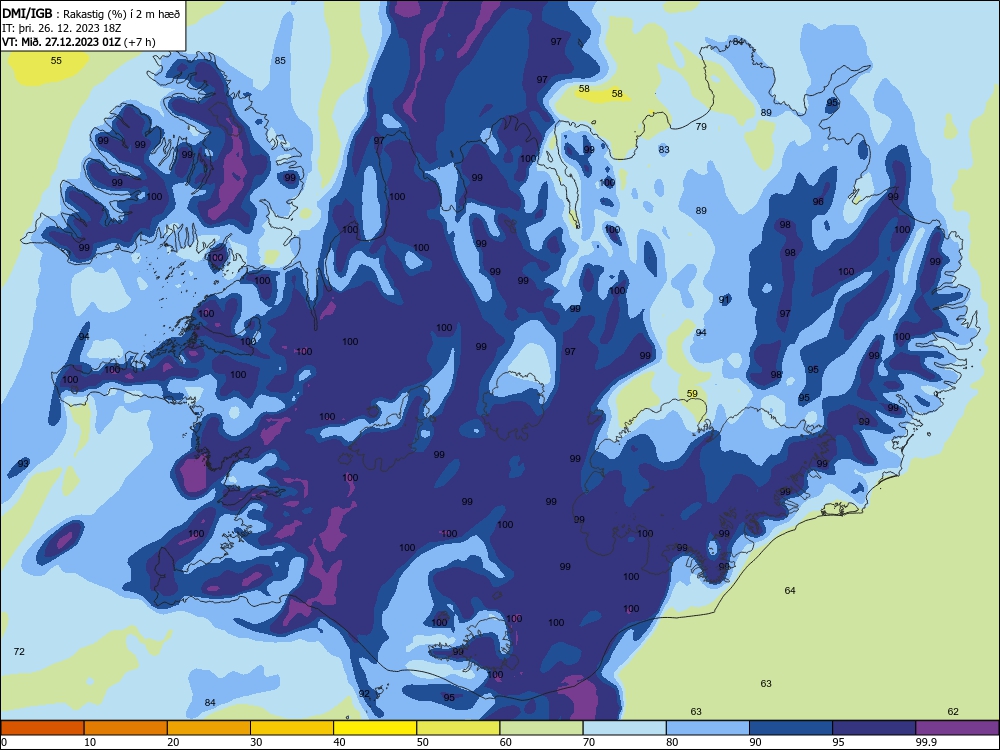Click the legend tick label '50'
Image resolution: width=1000 pixels, height=750 pixels.
(422, 742)
